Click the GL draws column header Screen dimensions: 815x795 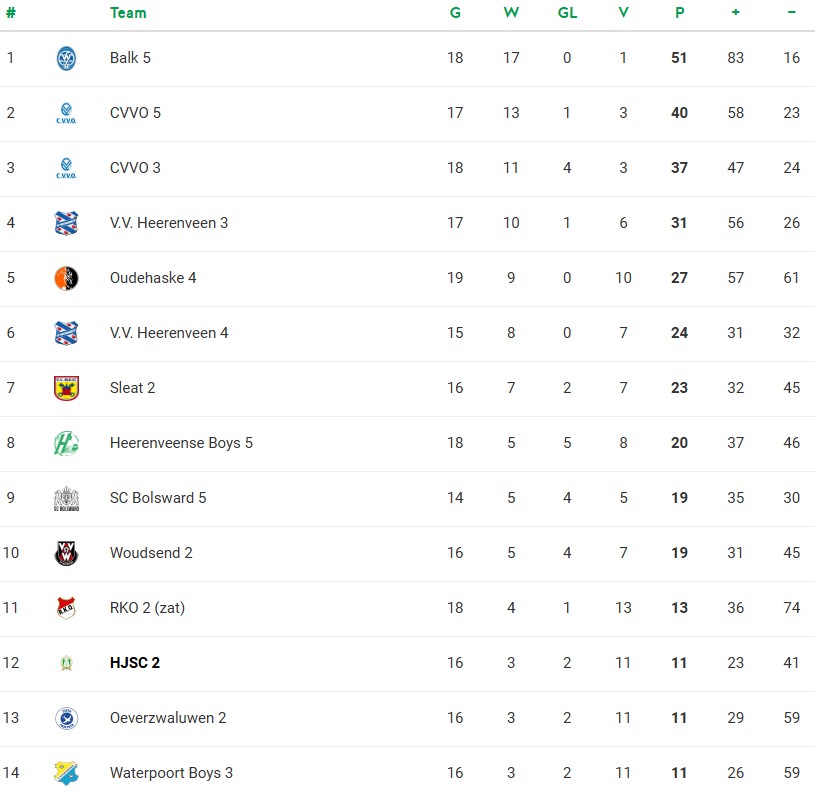coord(567,13)
